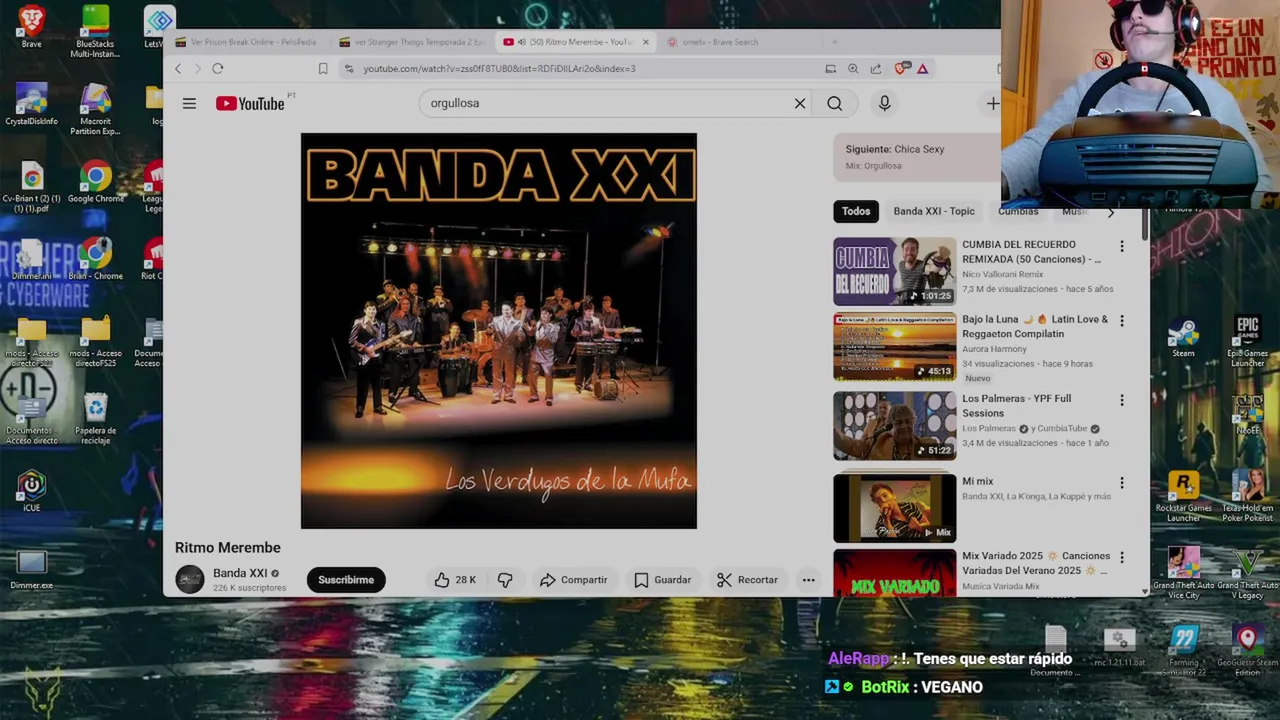Viewport: 1280px width, 720px height.
Task: Open a new tab with plus button
Action: 834,42
